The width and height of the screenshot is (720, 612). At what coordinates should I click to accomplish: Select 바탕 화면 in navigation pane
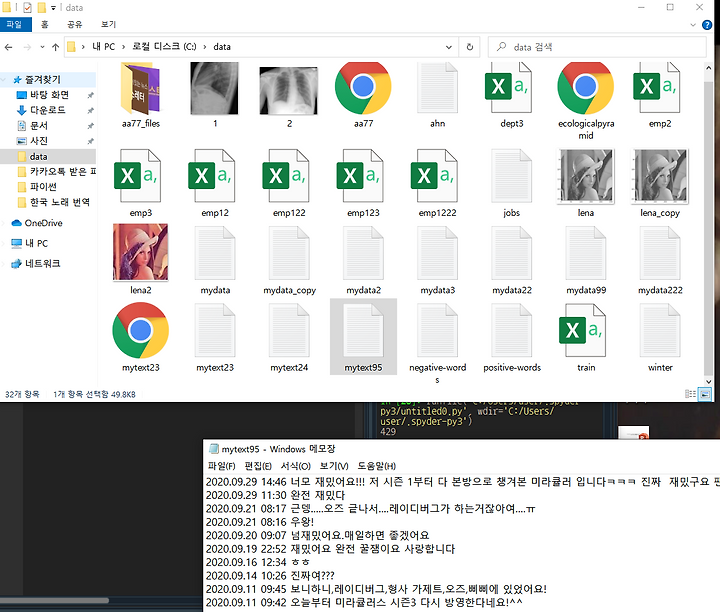pos(50,95)
